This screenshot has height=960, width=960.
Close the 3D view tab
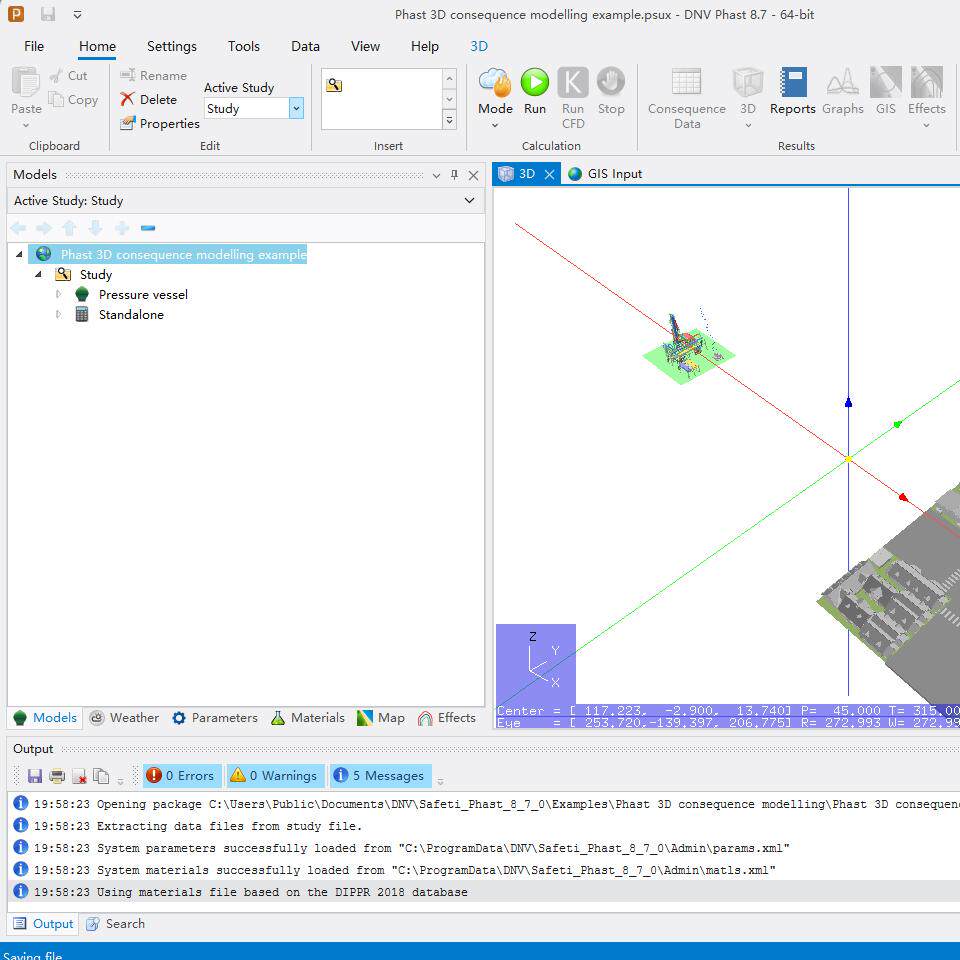(549, 174)
